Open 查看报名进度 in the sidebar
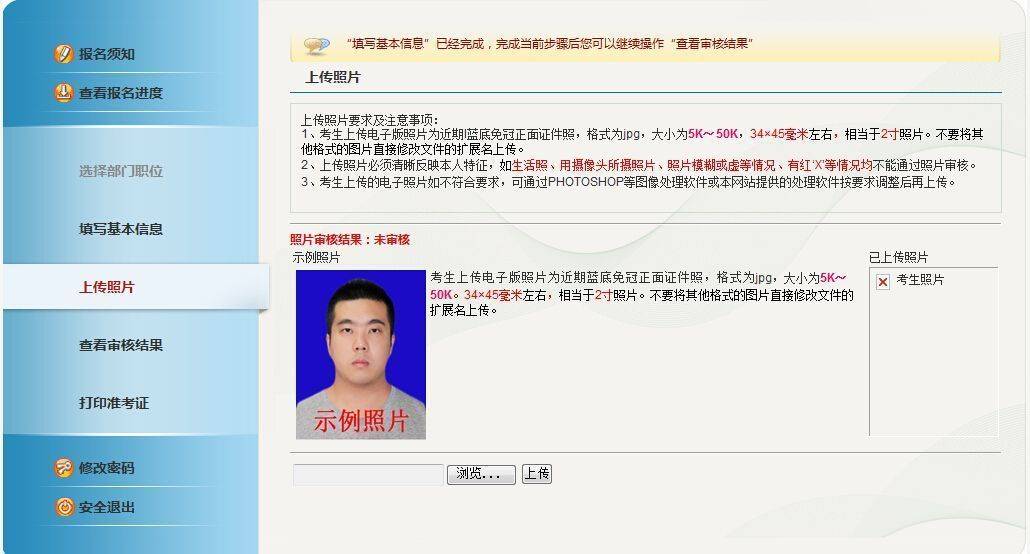 click(121, 93)
